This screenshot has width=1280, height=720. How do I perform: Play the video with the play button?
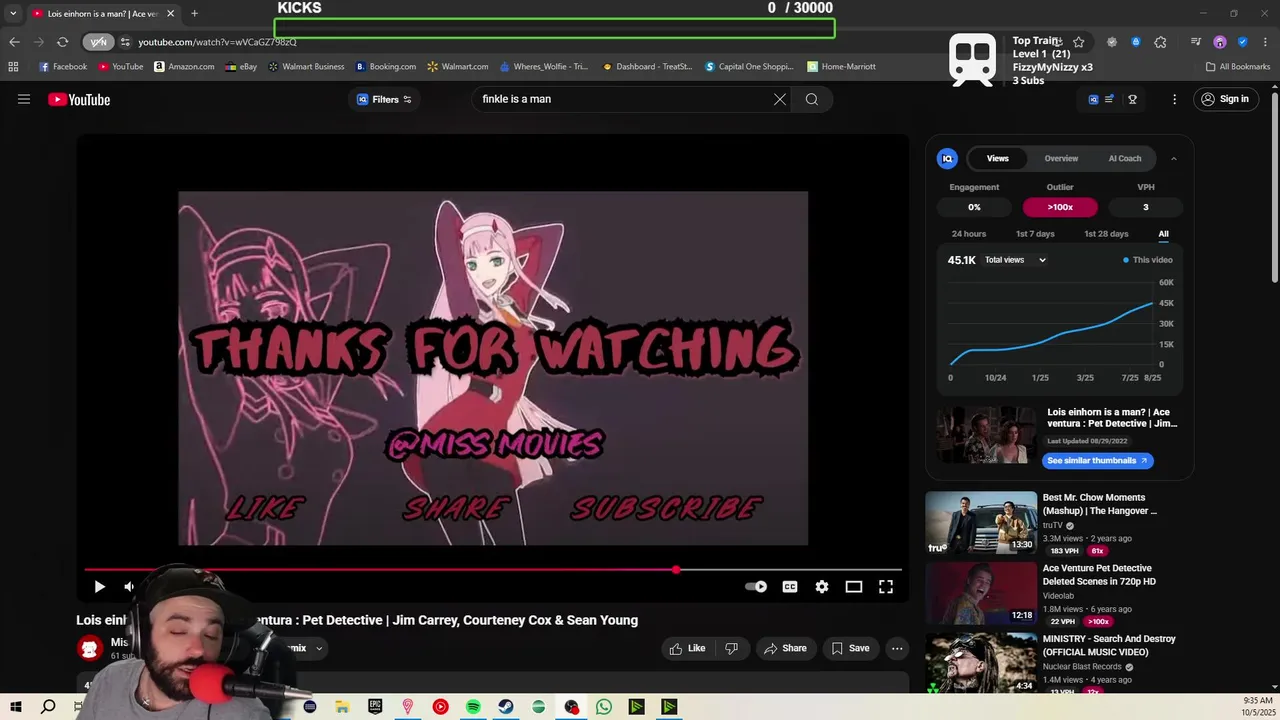click(x=99, y=587)
